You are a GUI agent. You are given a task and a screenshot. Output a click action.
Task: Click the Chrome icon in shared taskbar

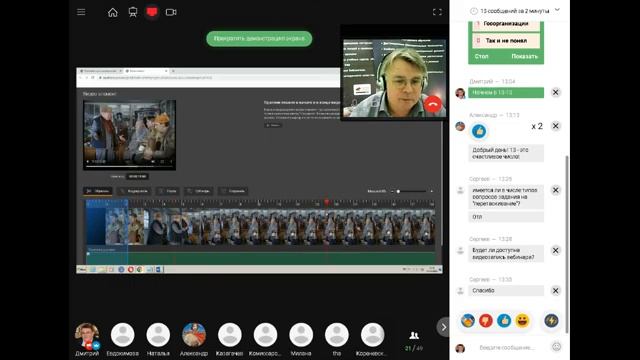140,269
